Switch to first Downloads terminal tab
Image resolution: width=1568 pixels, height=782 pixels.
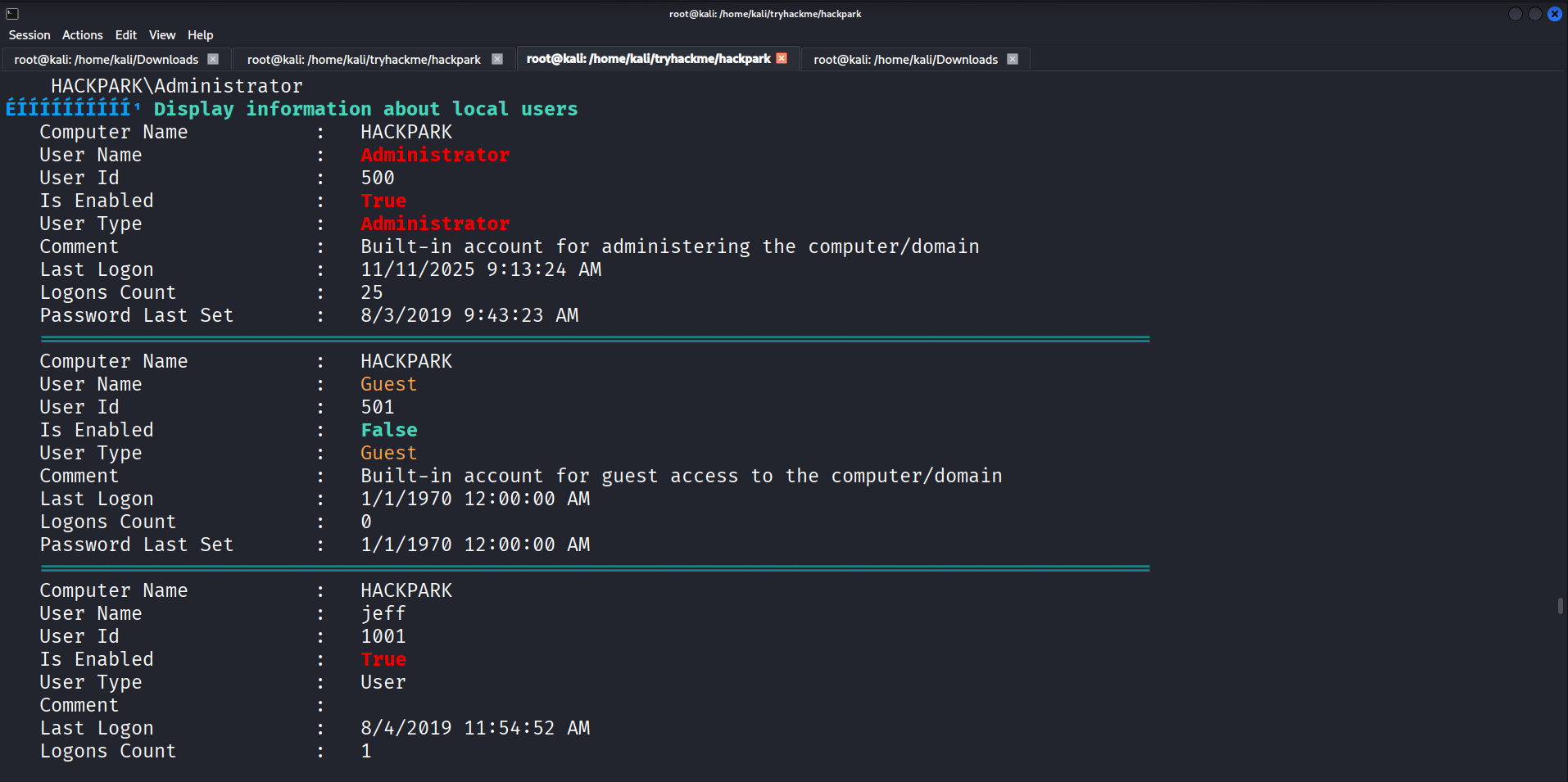(x=106, y=60)
